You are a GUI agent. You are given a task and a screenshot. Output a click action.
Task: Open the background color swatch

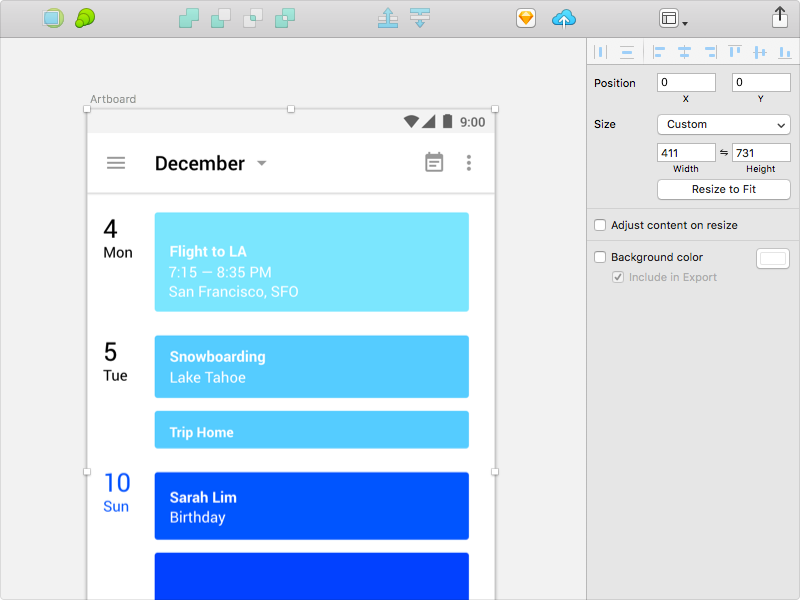coord(772,259)
